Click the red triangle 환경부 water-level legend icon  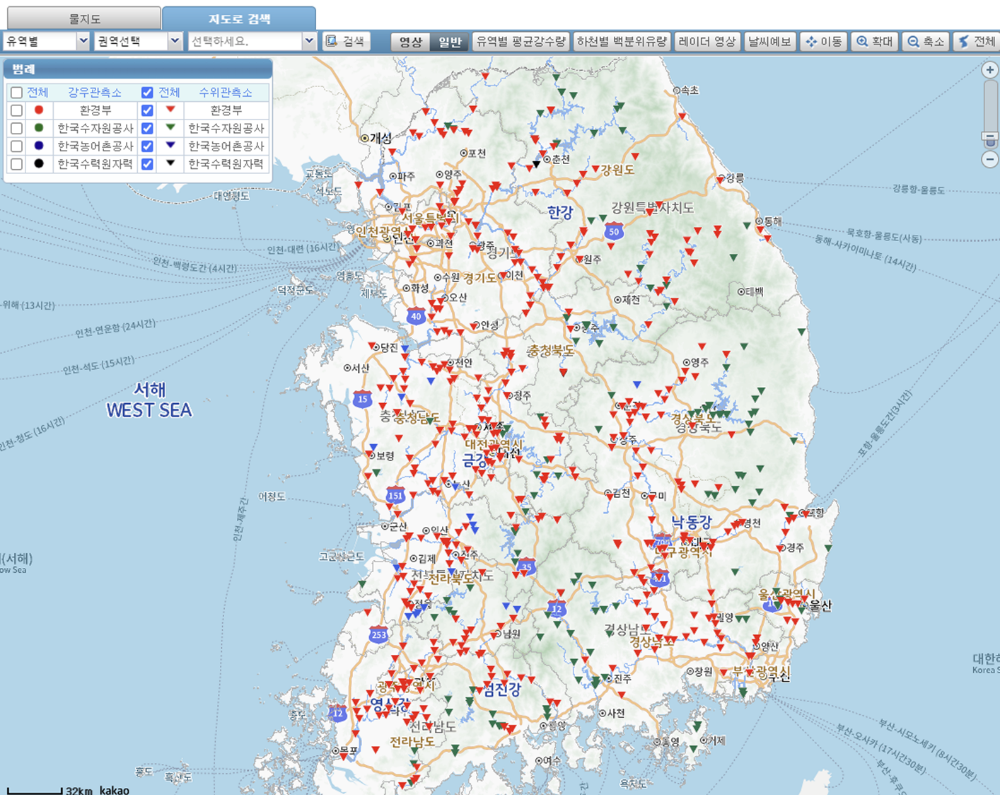click(170, 110)
